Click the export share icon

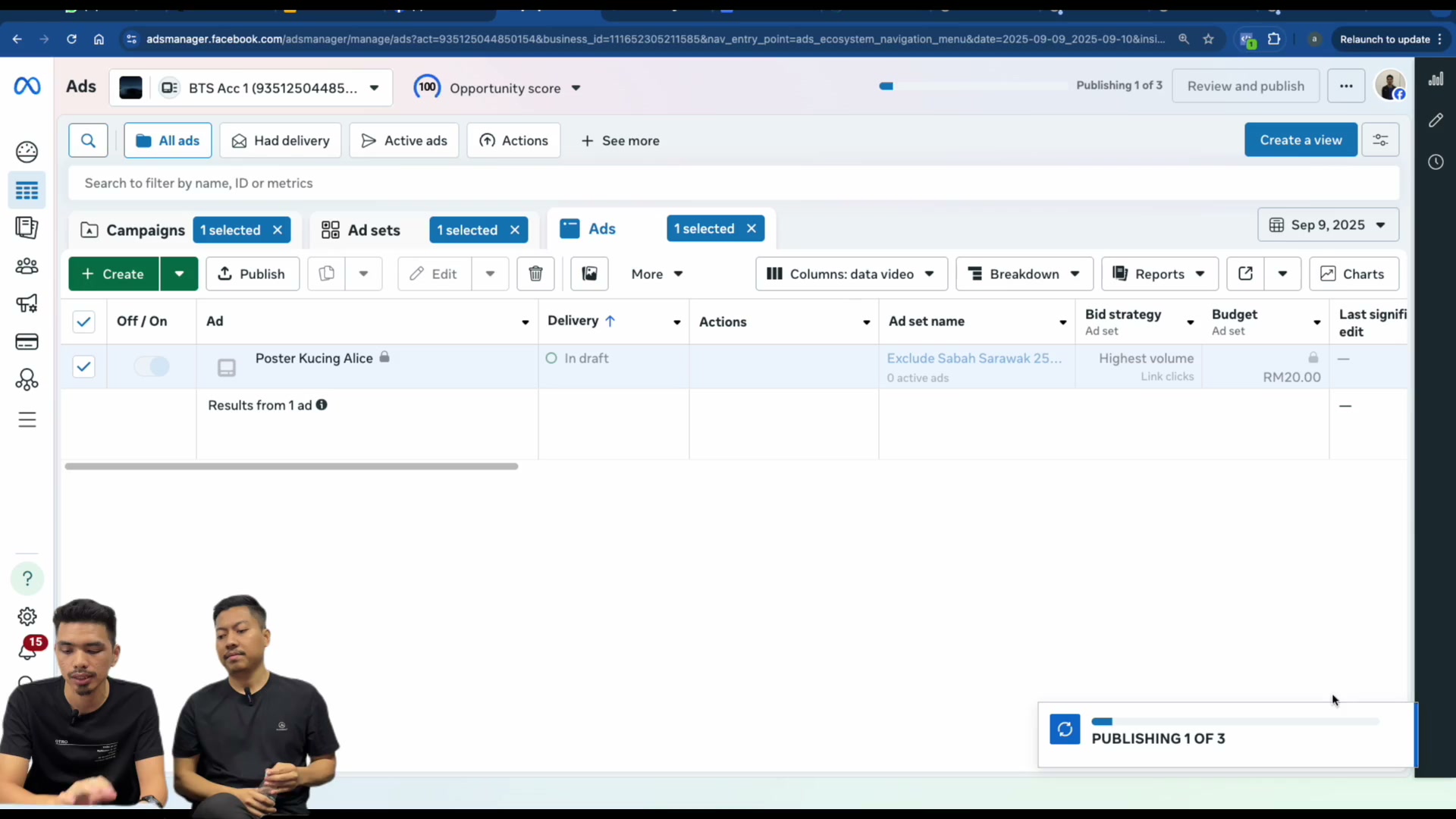(x=1245, y=274)
